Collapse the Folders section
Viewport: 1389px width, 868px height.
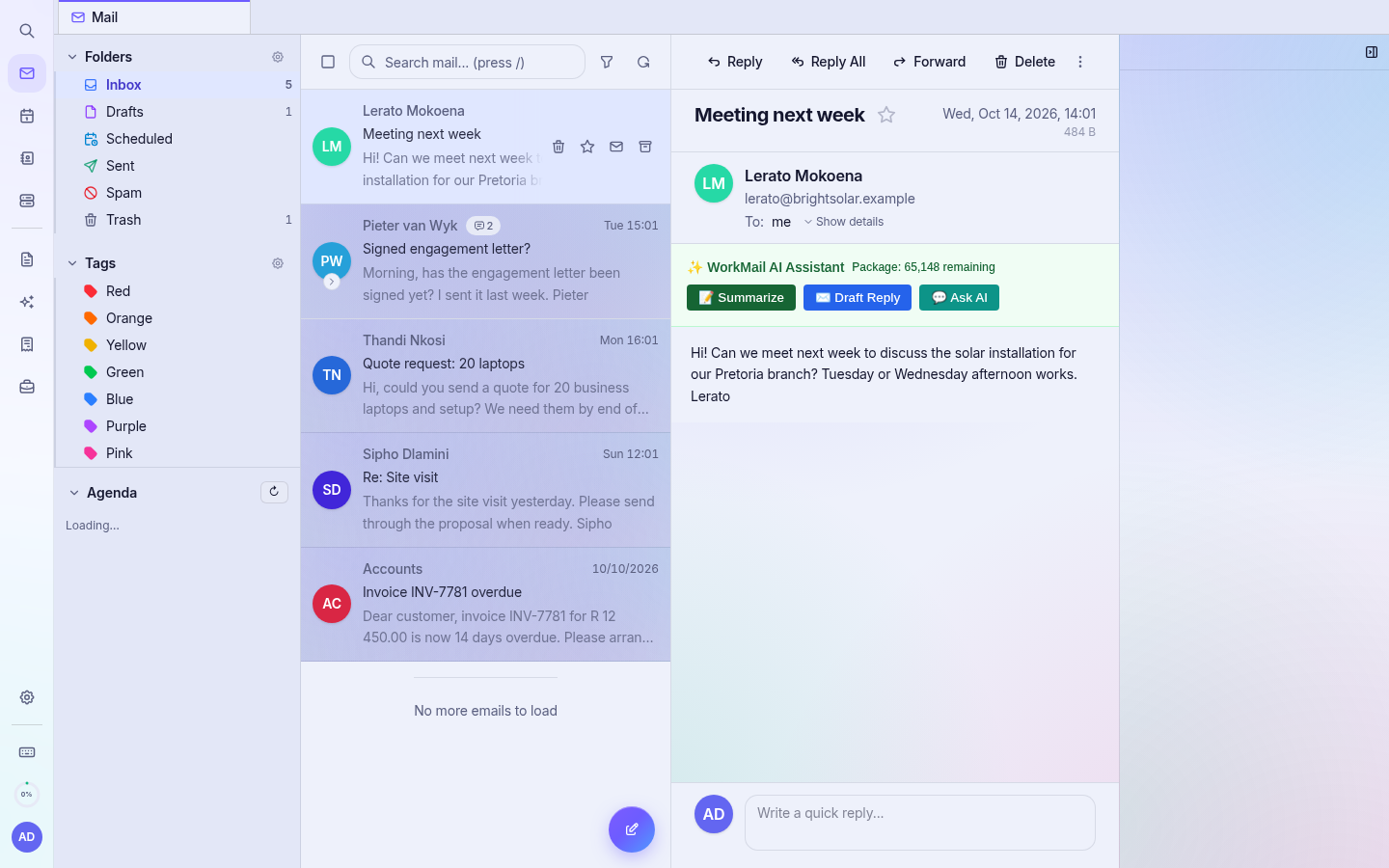pos(72,57)
